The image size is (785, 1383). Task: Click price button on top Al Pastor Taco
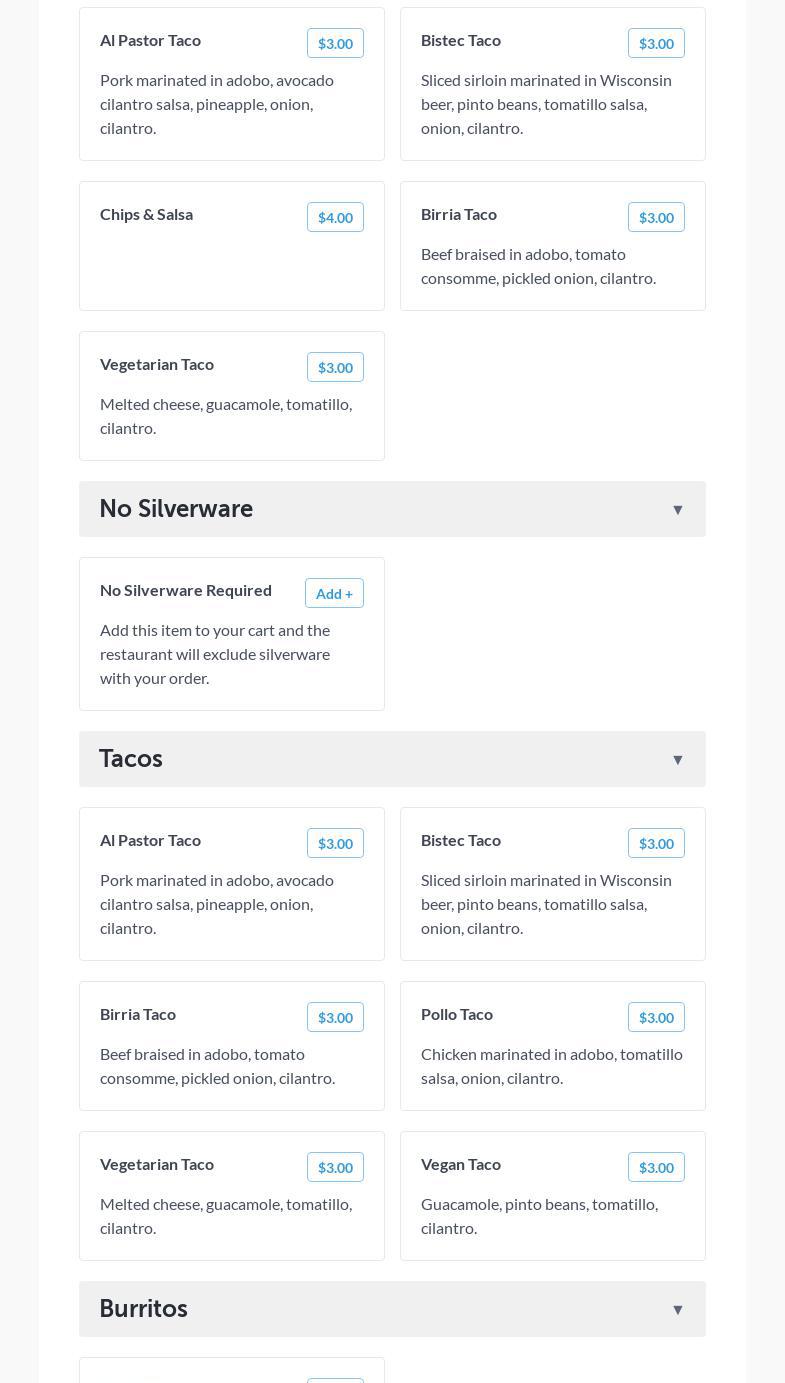(335, 43)
